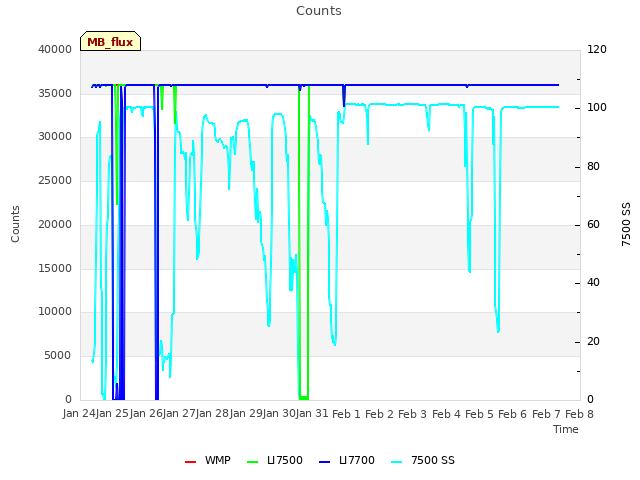Click the Time x-axis title
Viewport: 640px width, 480px height.
(566, 429)
